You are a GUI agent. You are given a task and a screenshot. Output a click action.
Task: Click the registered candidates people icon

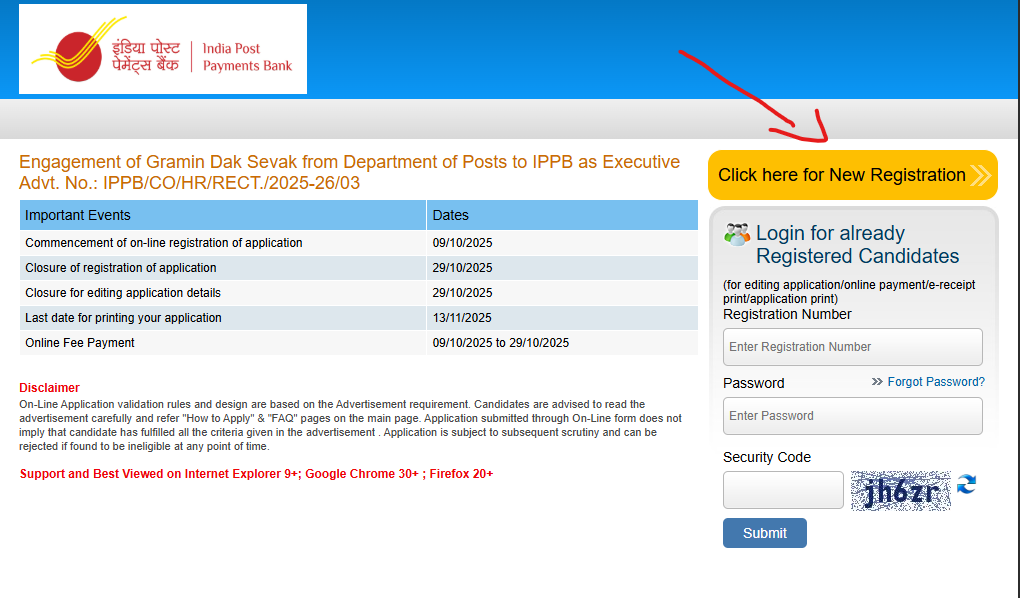737,234
